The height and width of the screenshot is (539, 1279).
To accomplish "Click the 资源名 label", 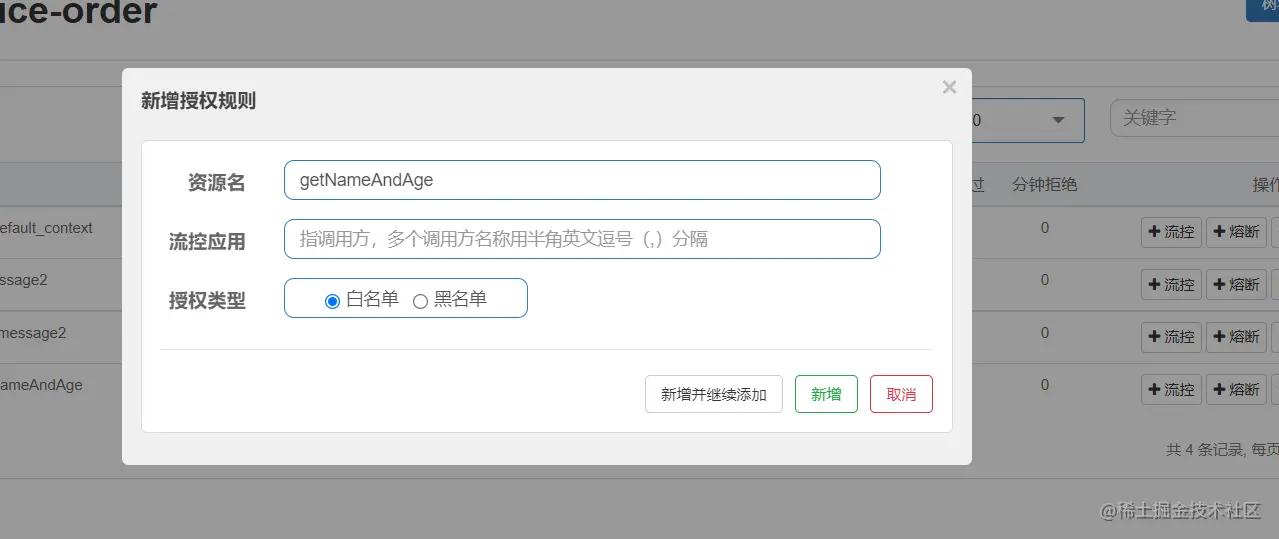I will [x=217, y=182].
